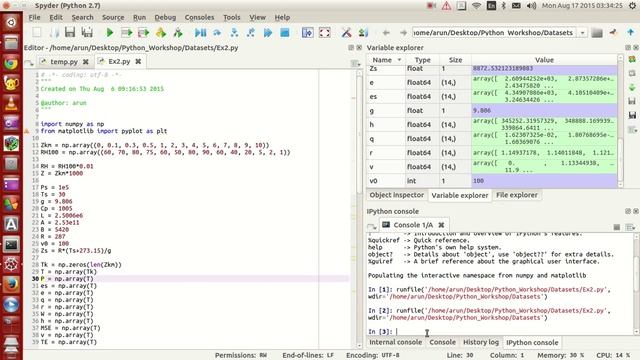640x360 pixels.
Task: Stop current command in IPython console
Action: (617, 227)
